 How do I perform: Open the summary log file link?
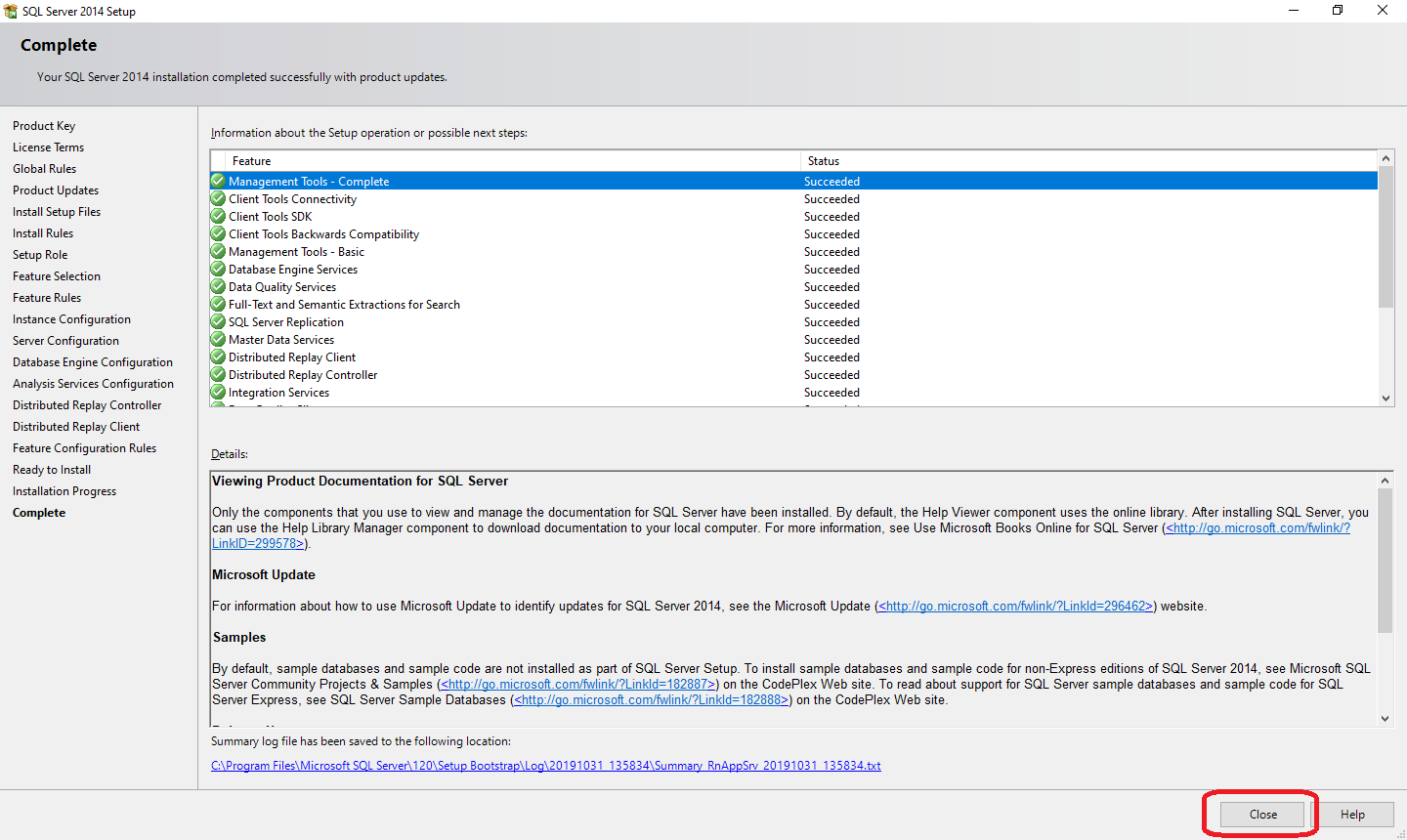546,766
